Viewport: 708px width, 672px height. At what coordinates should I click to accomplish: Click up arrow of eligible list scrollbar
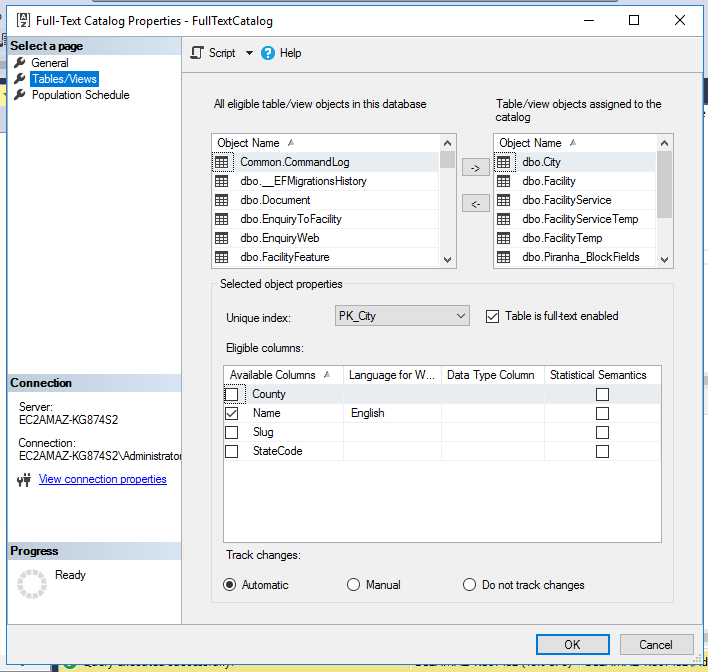pos(447,144)
